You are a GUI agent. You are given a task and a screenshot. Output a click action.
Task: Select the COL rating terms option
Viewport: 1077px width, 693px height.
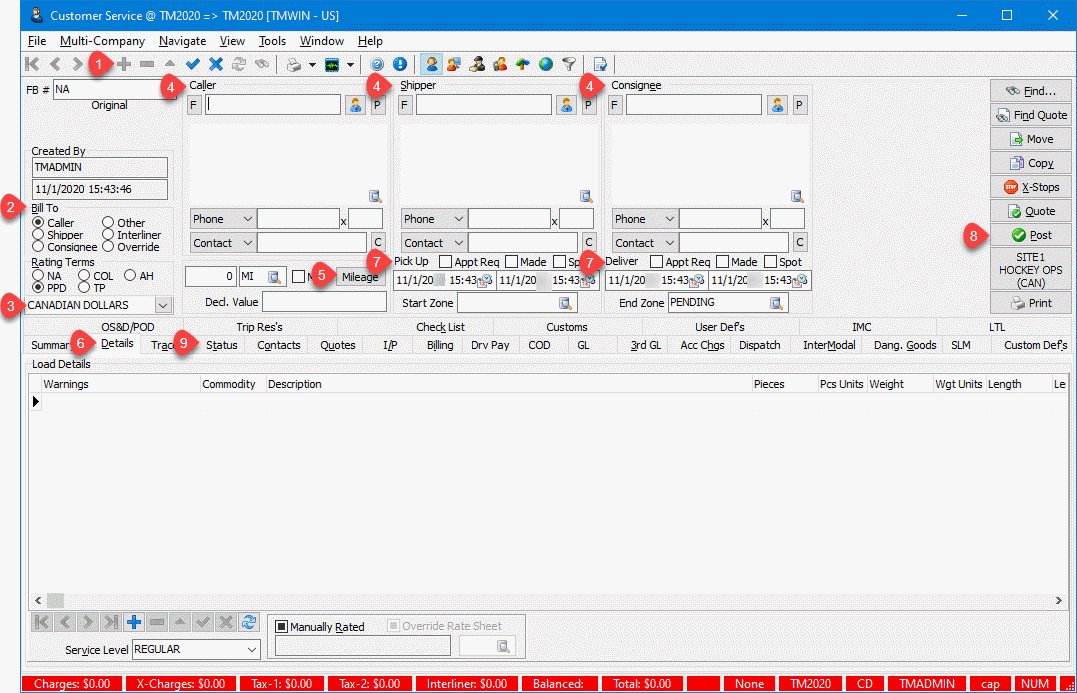pos(85,275)
